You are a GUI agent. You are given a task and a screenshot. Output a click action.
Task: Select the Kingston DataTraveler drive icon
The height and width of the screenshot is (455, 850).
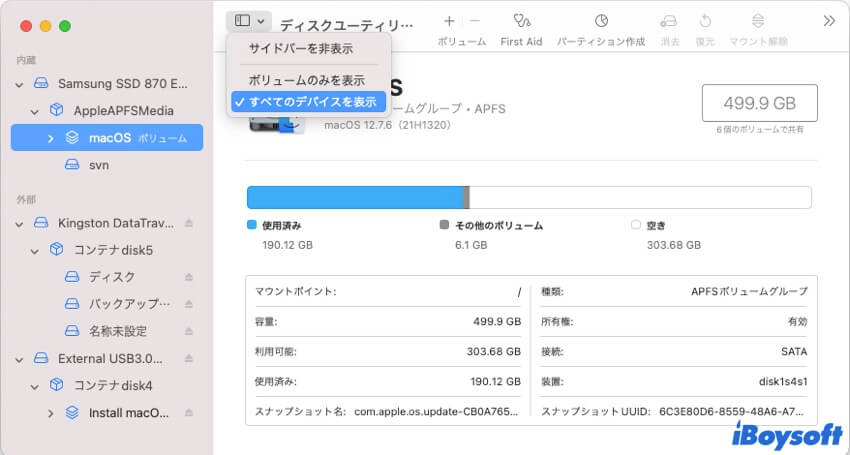tap(41, 223)
